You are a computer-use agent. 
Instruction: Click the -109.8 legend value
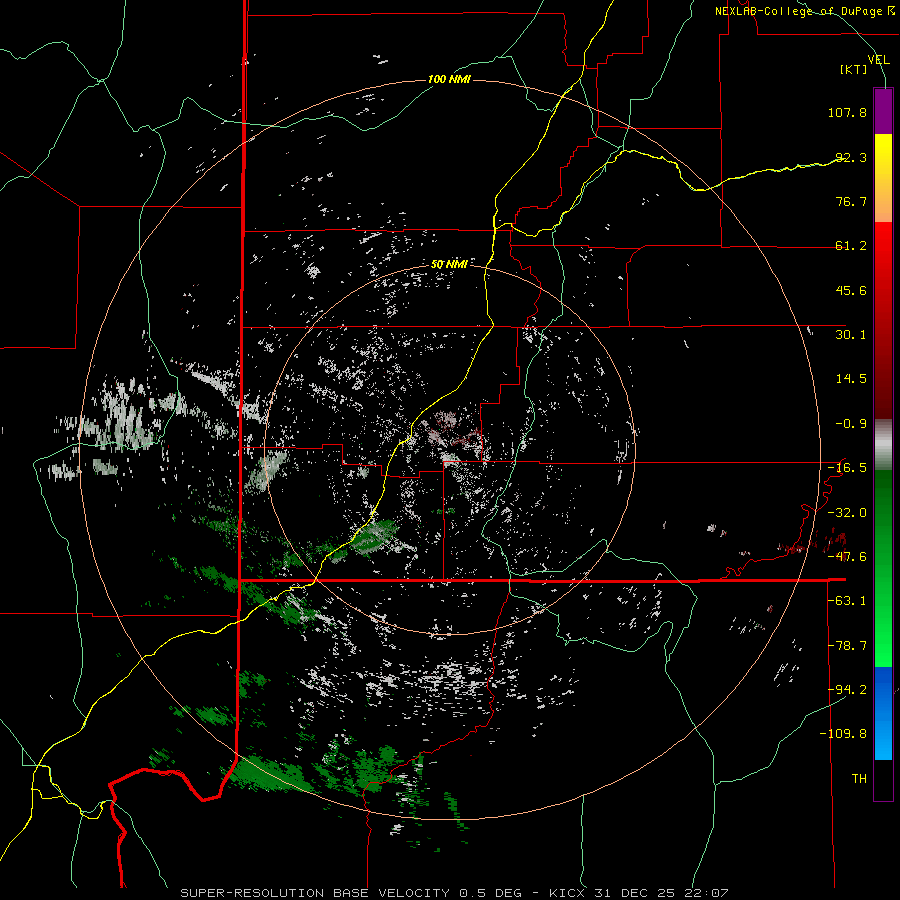843,734
